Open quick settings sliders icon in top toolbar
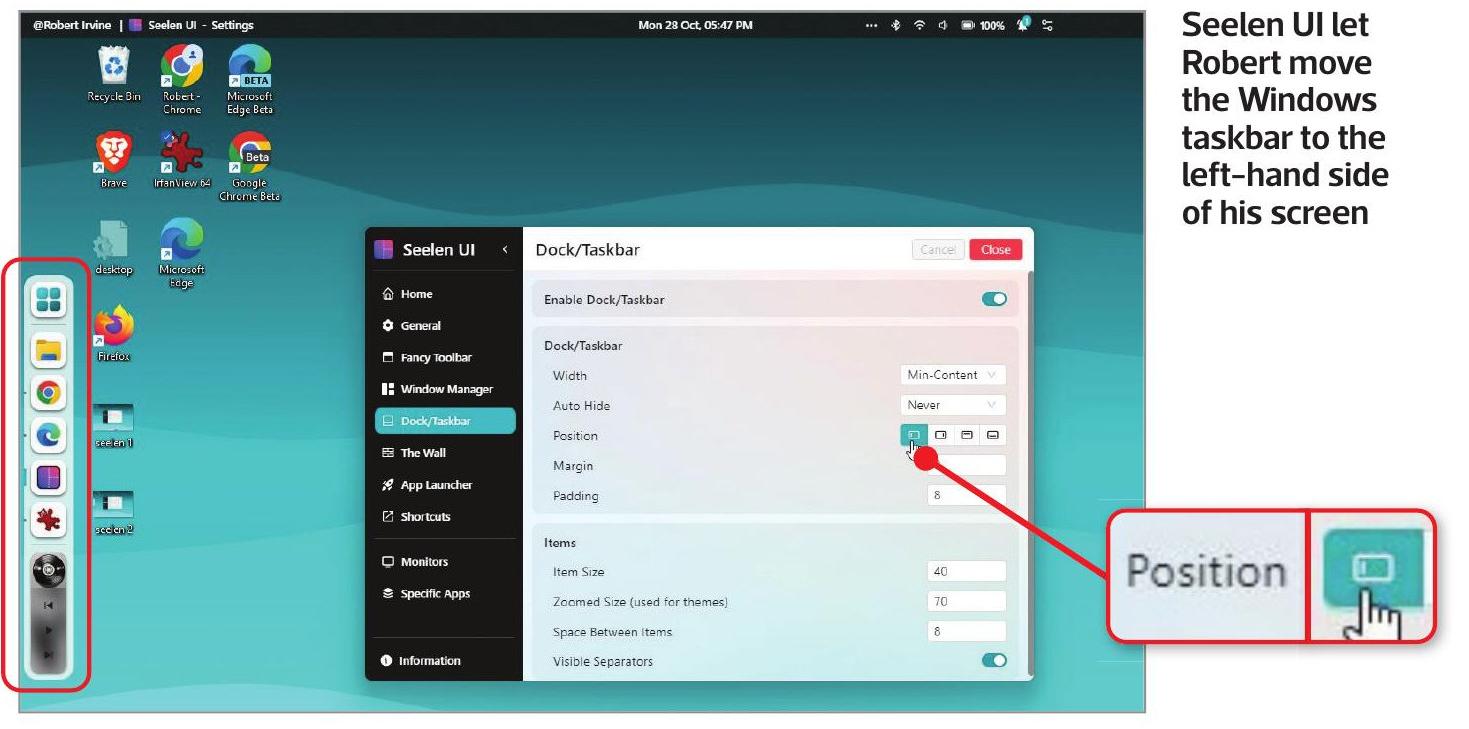Viewport: 1469px width, 729px height. tap(1047, 25)
